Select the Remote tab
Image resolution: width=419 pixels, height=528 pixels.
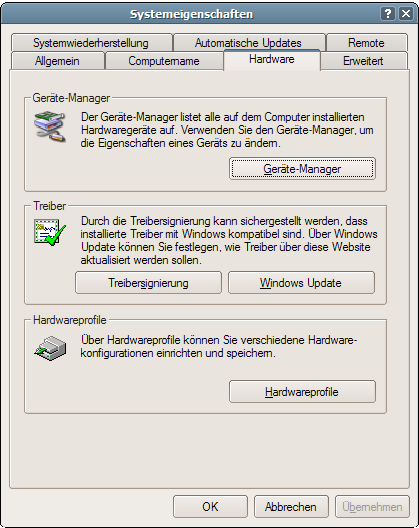366,43
